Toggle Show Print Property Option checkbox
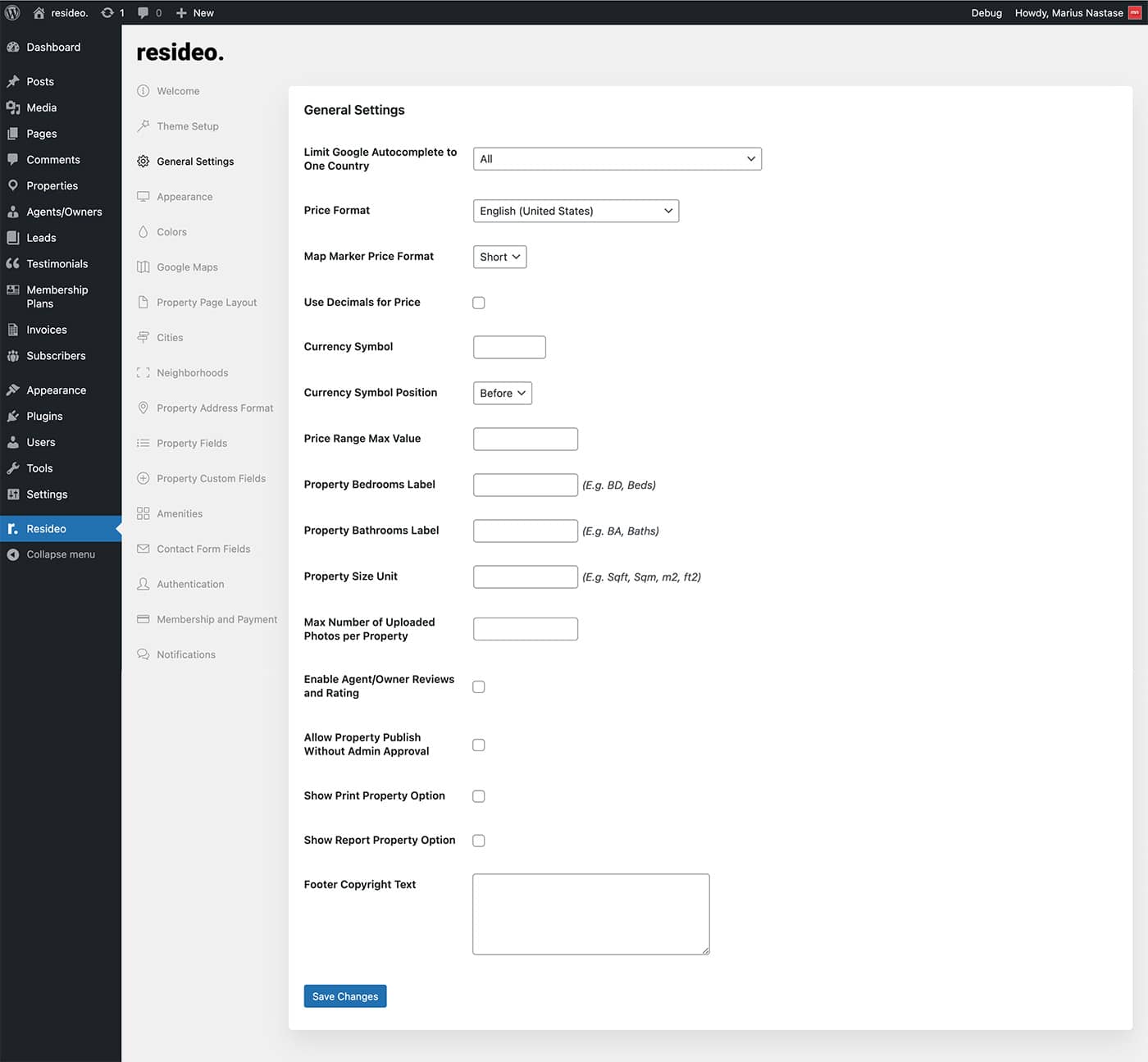This screenshot has height=1062, width=1148. (x=479, y=796)
